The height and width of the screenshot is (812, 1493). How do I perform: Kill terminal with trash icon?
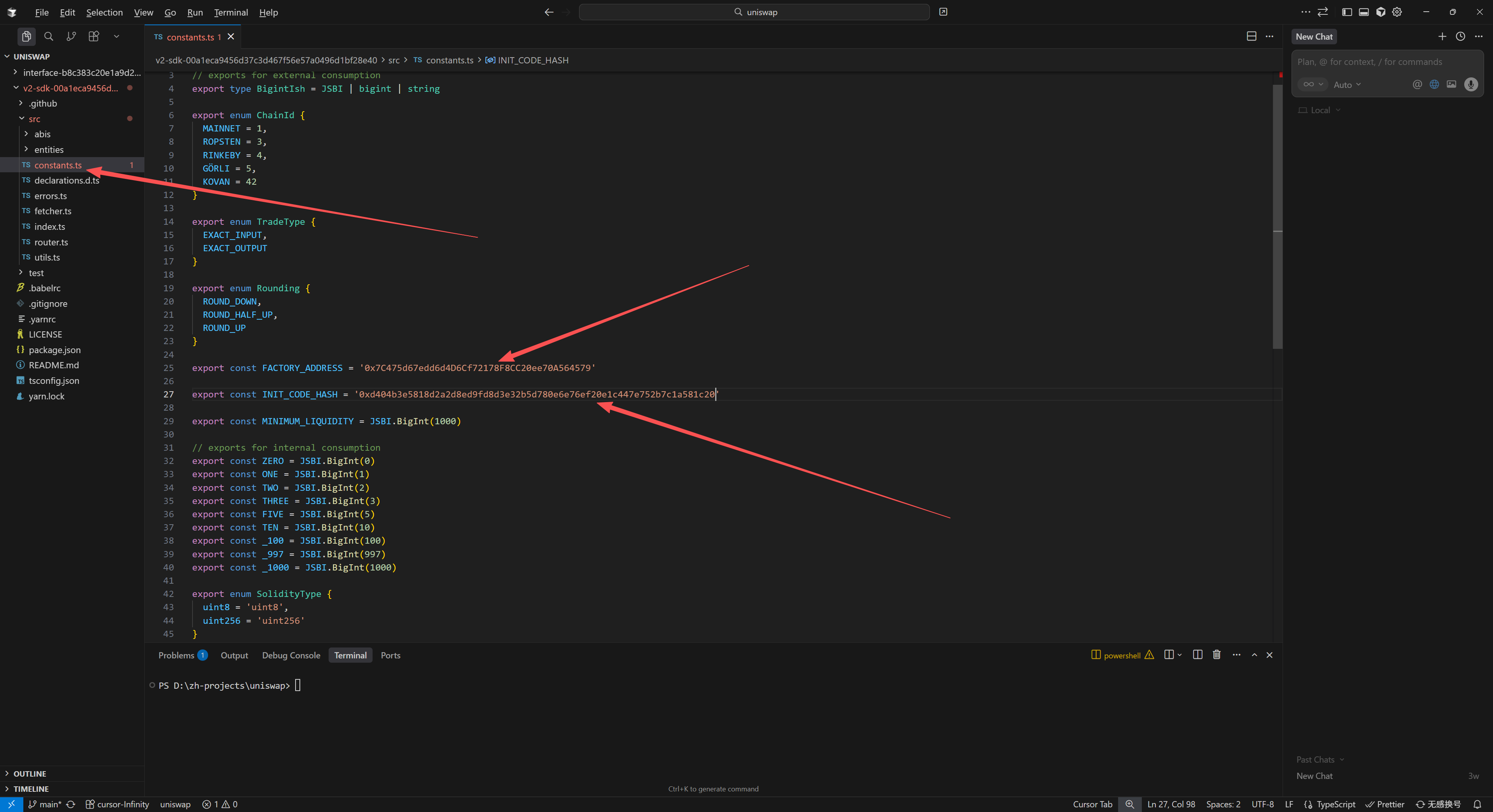(x=1216, y=655)
